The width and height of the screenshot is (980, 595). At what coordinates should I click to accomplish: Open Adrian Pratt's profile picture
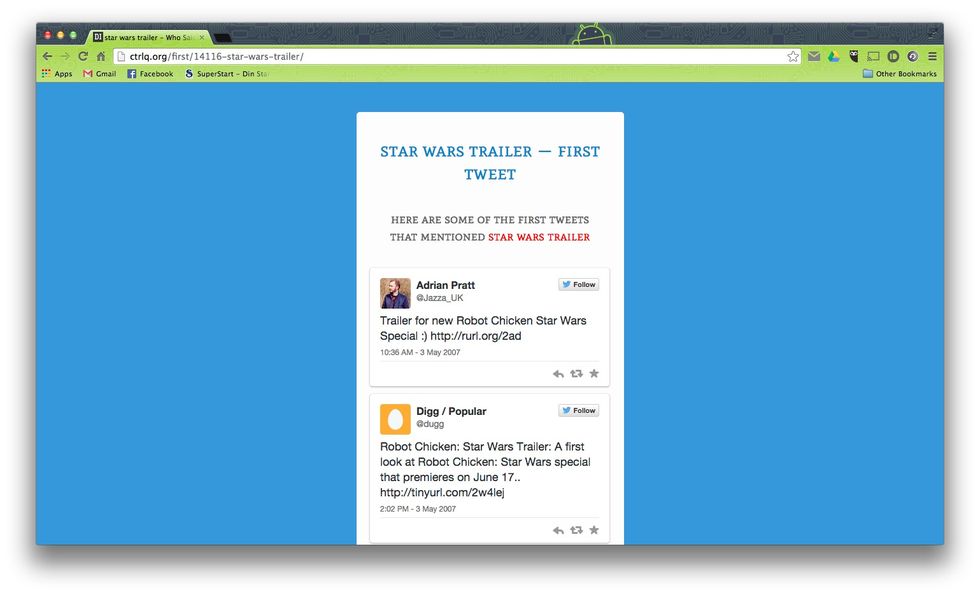tap(395, 293)
